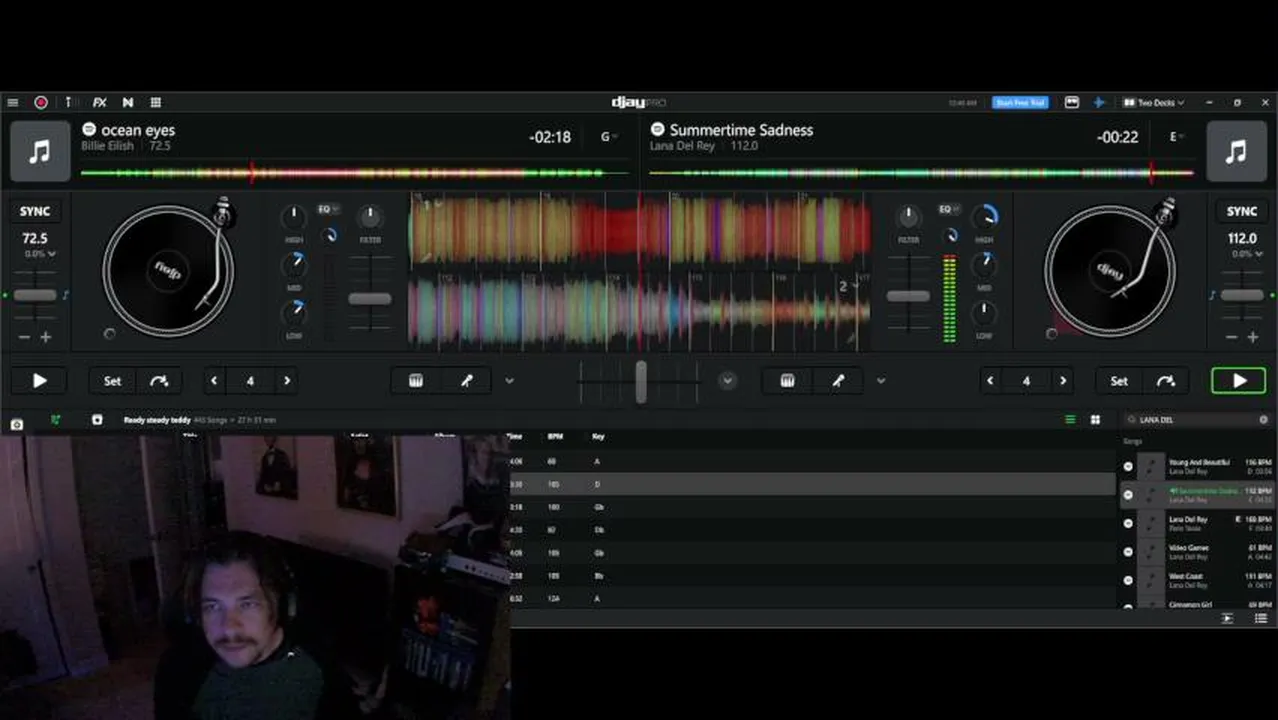Toggle right deck slip mode circle below turntable

click(x=1051, y=334)
